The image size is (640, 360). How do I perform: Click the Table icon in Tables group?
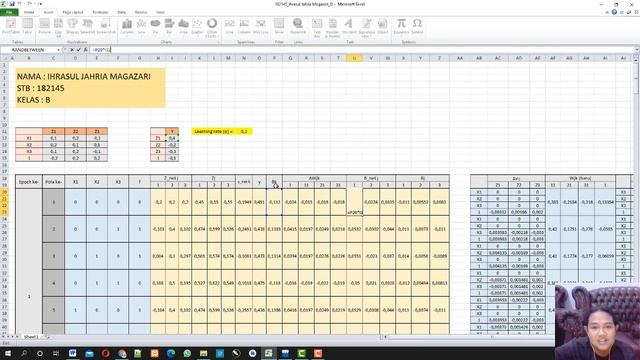[x=27, y=26]
